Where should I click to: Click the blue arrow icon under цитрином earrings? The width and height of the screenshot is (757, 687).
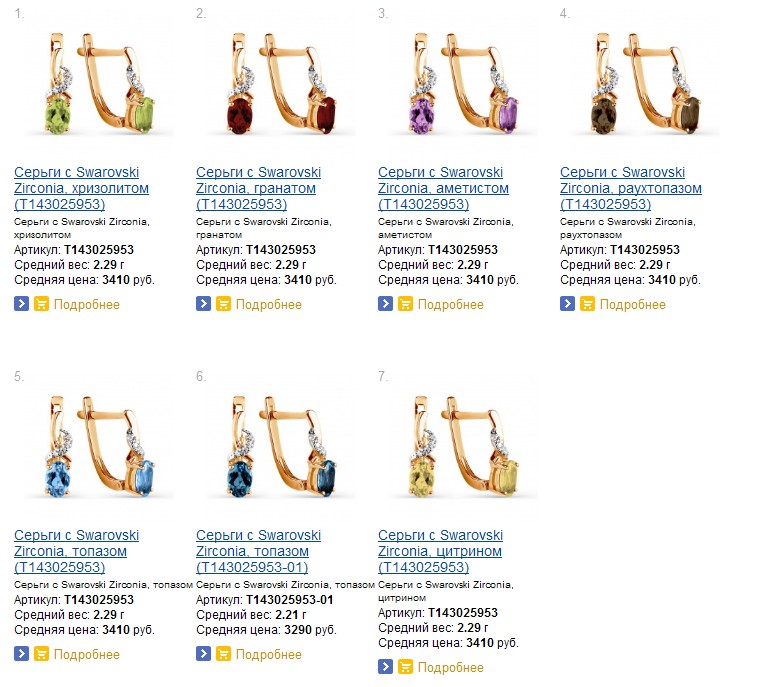pyautogui.click(x=386, y=667)
